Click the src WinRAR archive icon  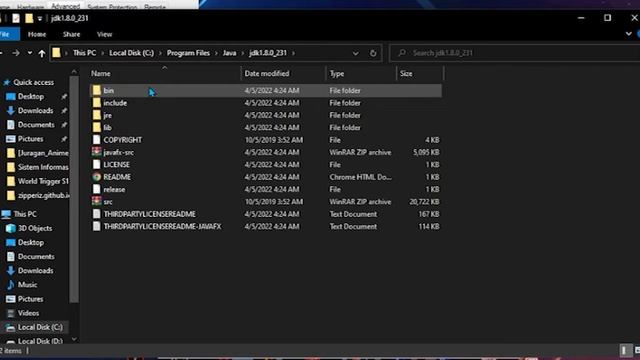pyautogui.click(x=97, y=202)
